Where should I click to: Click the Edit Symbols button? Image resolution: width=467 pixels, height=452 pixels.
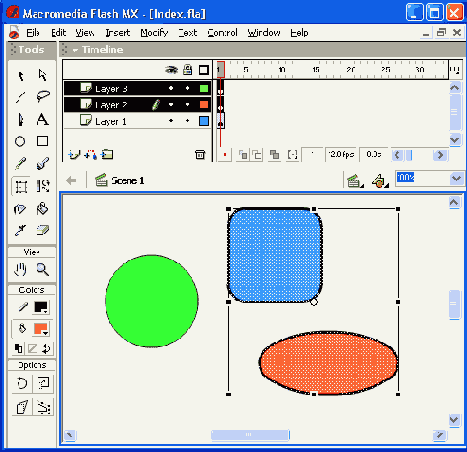pyautogui.click(x=380, y=181)
